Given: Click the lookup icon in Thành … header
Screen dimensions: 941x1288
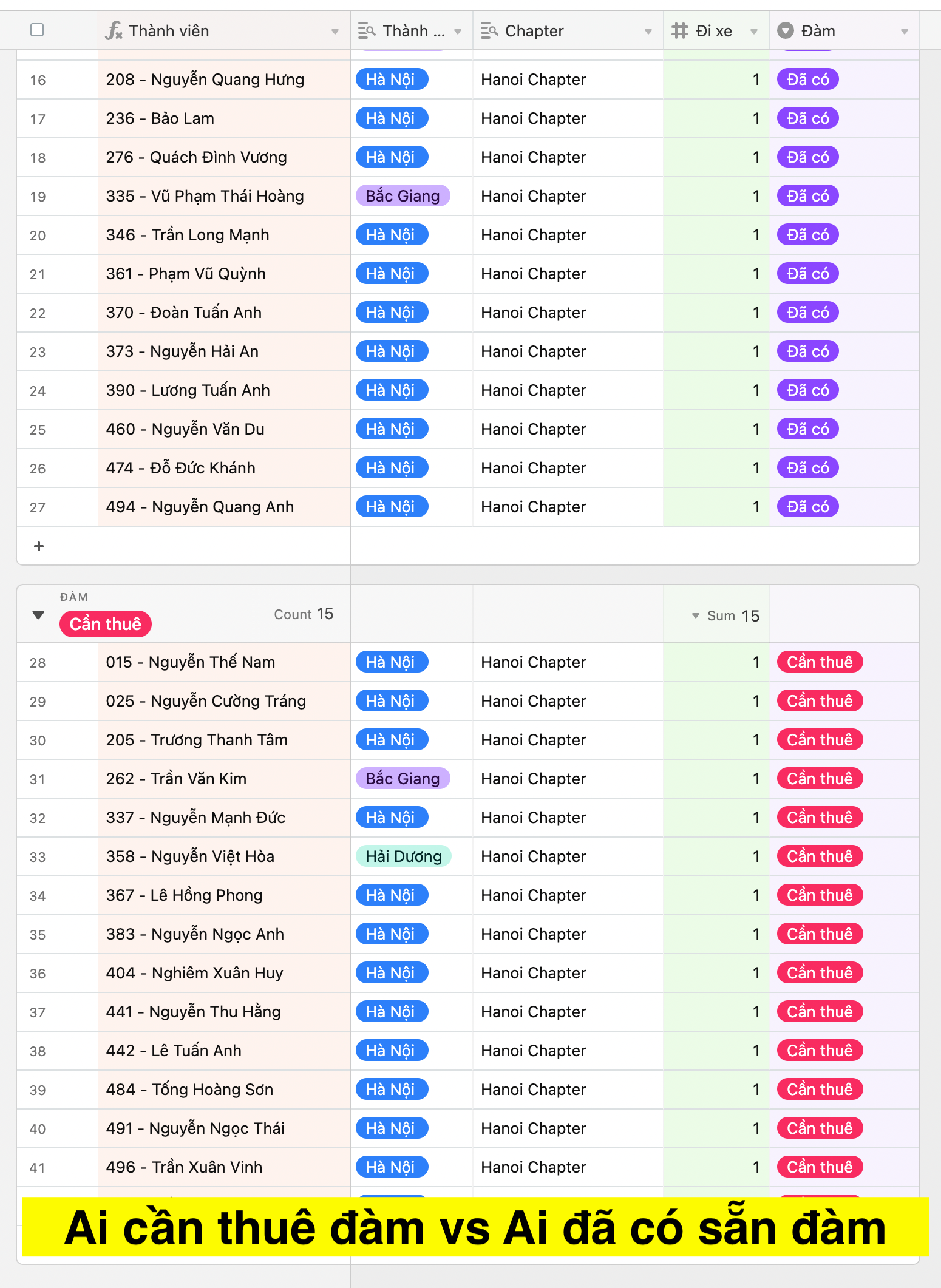Looking at the screenshot, I should 367,30.
